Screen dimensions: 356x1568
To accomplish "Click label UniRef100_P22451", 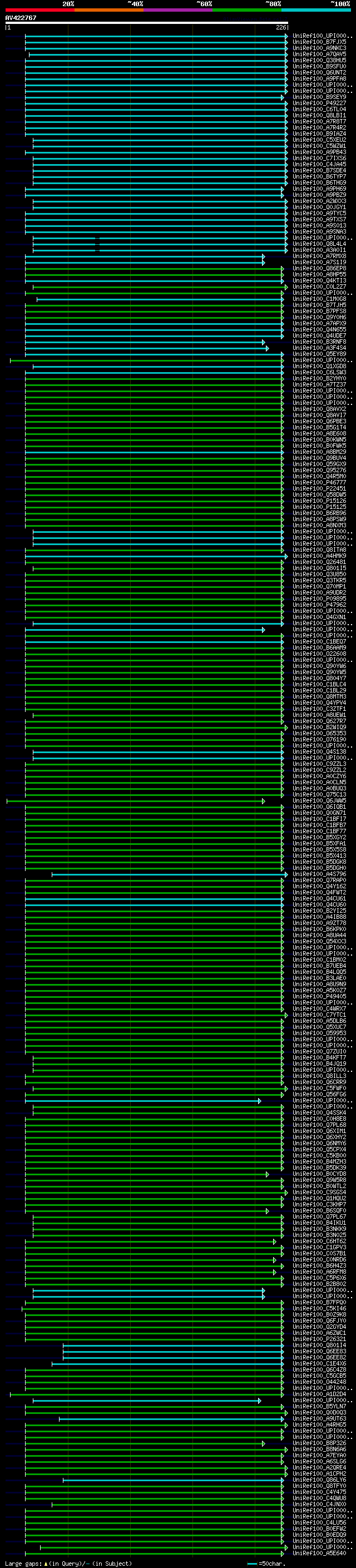I will tap(319, 489).
